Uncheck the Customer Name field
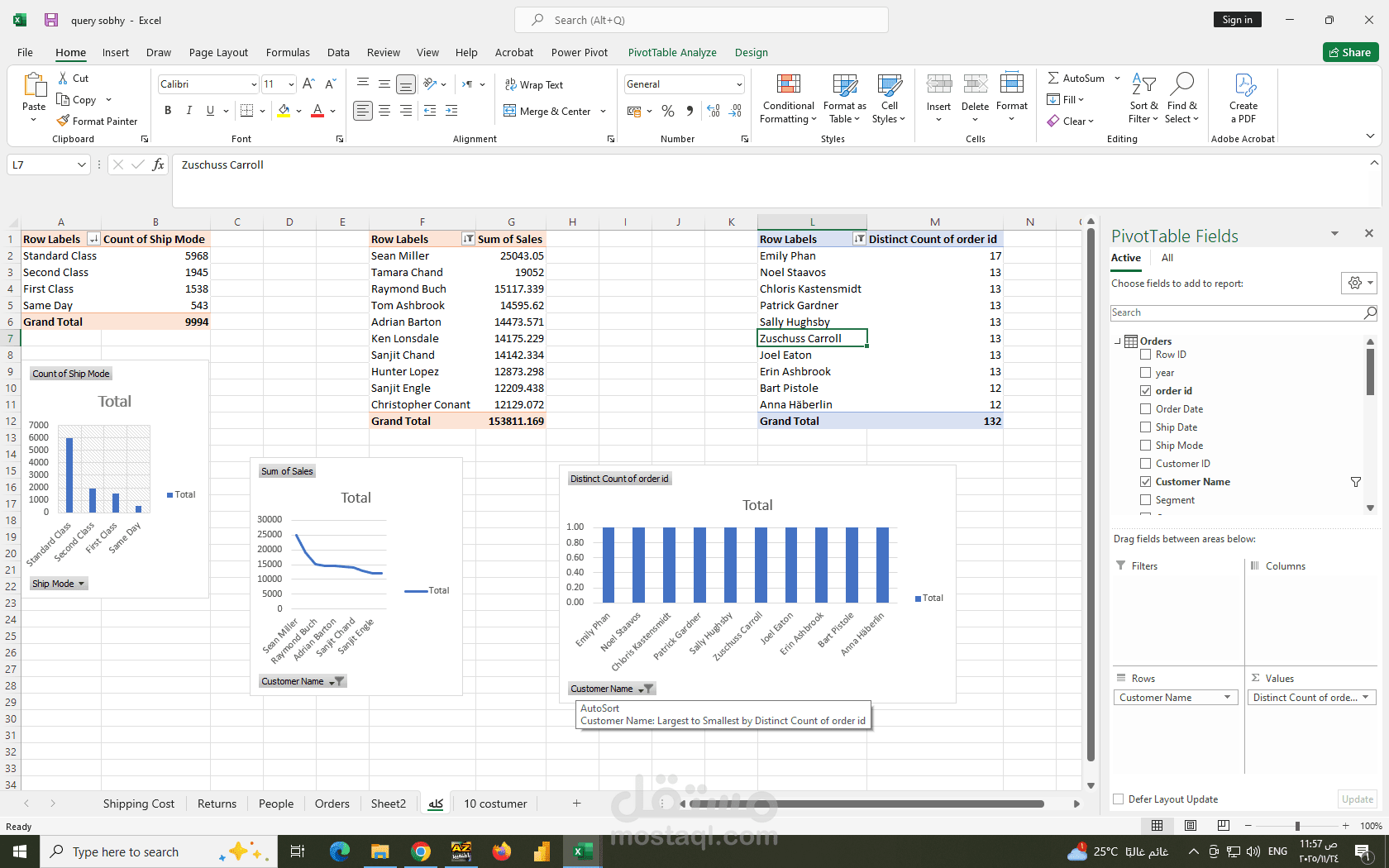The width and height of the screenshot is (1389, 868). tap(1145, 481)
